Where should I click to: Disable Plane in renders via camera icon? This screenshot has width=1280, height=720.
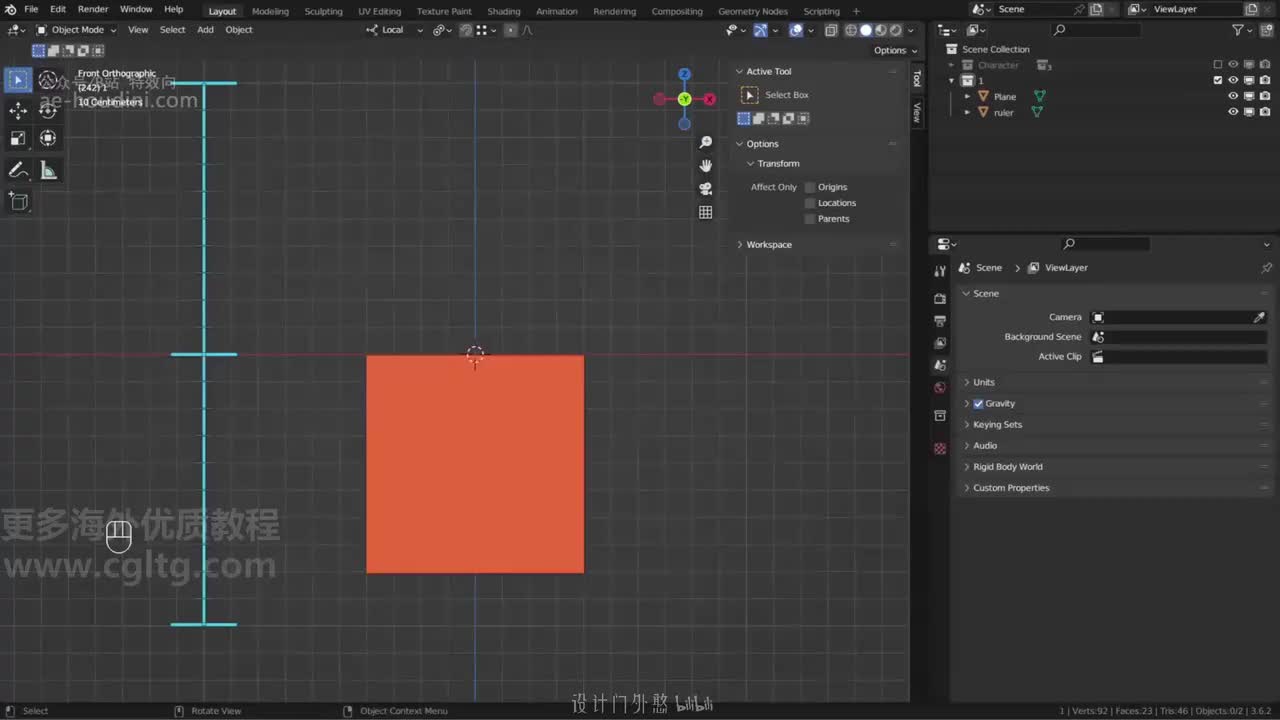1264,97
